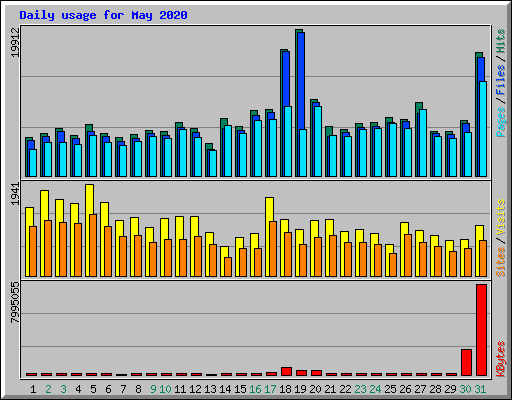The image size is (512, 400).
Task: Click day 27 on the x-axis
Action: click(x=420, y=389)
